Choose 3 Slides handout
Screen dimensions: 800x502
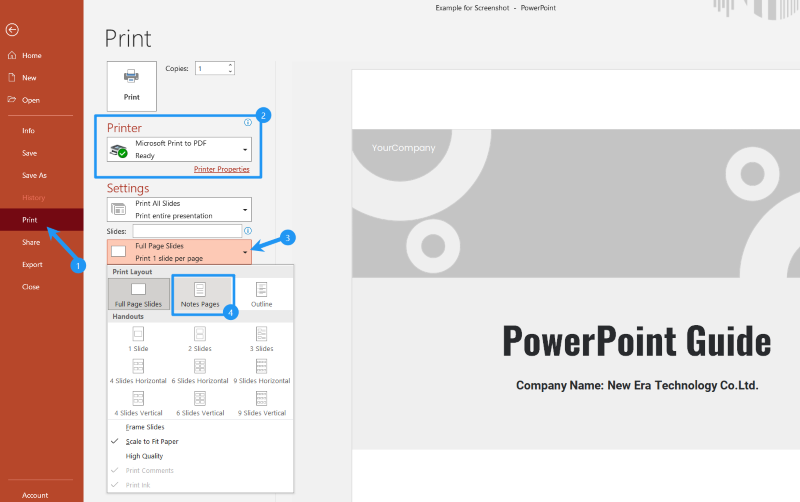(x=262, y=339)
